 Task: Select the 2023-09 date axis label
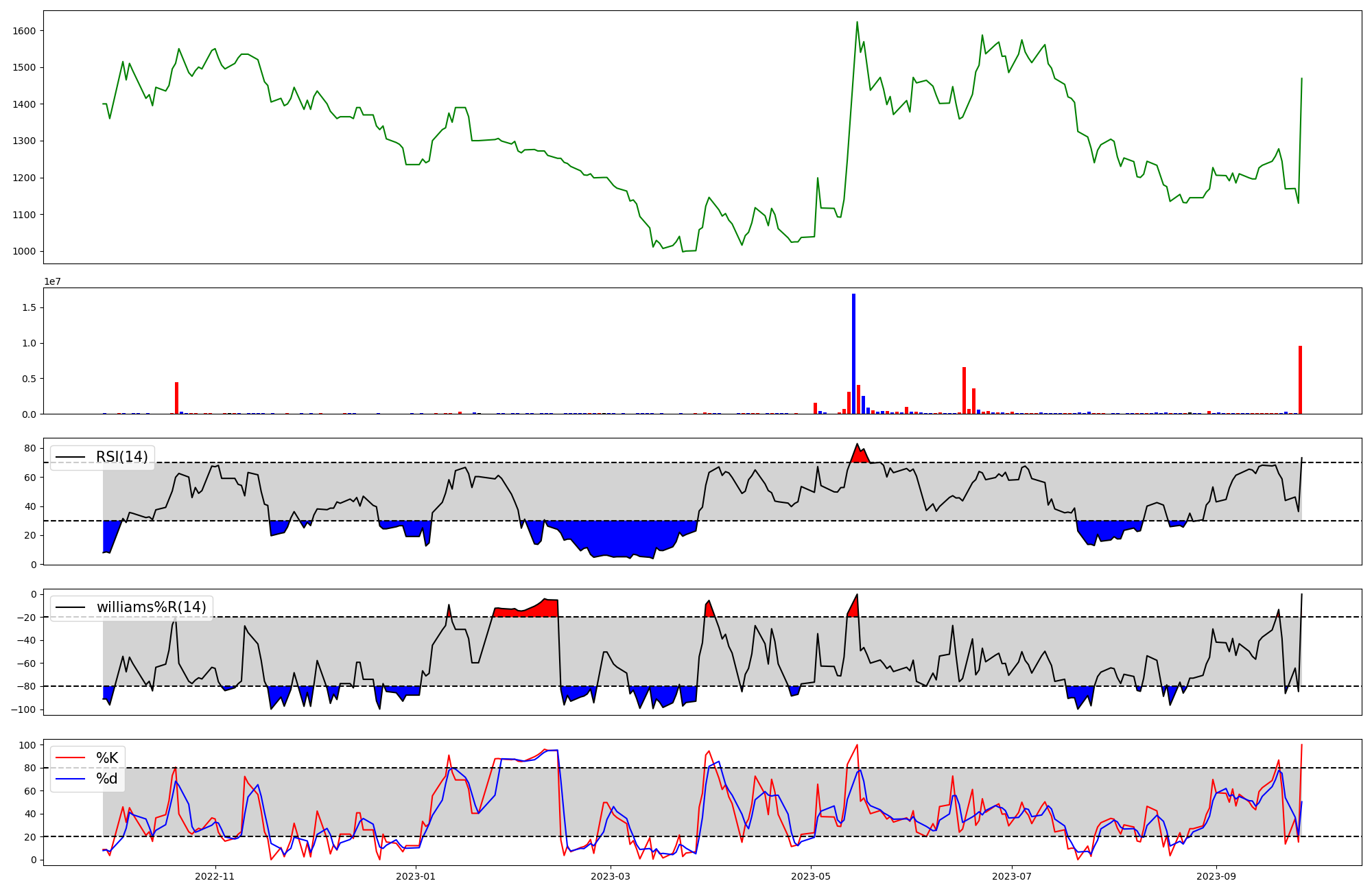1216,876
